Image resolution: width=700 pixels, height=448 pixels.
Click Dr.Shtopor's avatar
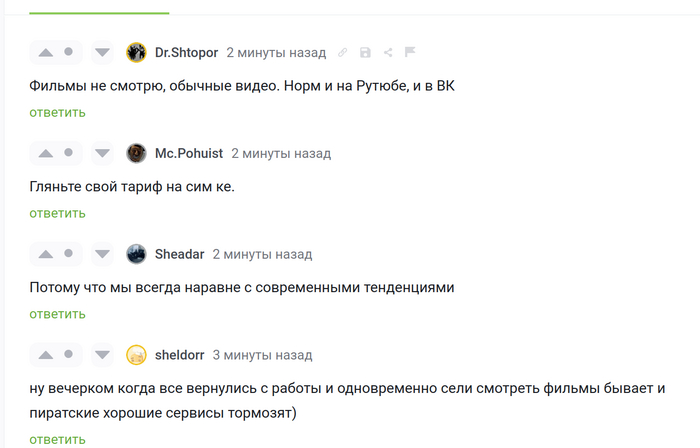(x=137, y=52)
